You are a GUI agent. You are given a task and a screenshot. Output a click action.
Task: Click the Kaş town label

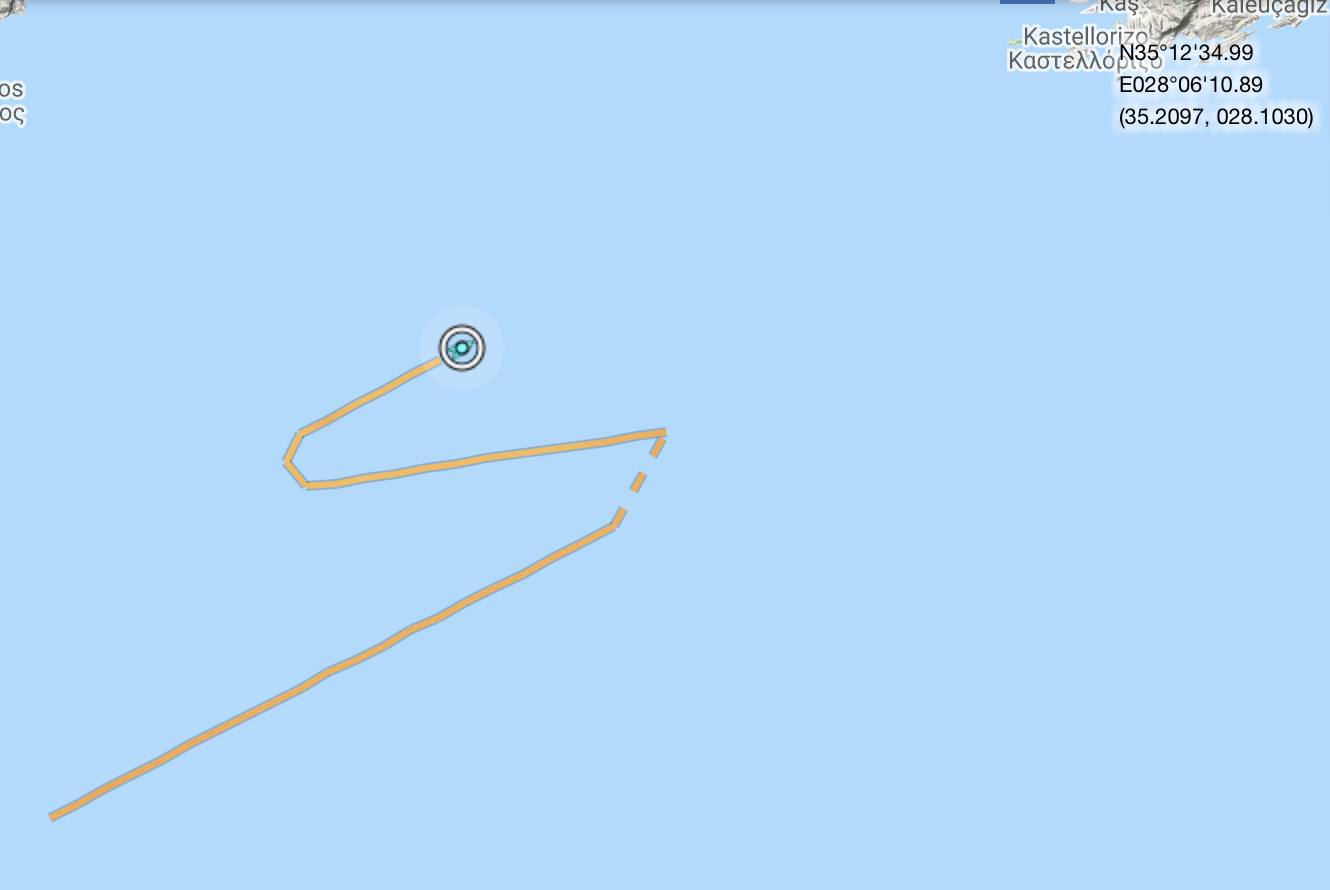(1119, 6)
